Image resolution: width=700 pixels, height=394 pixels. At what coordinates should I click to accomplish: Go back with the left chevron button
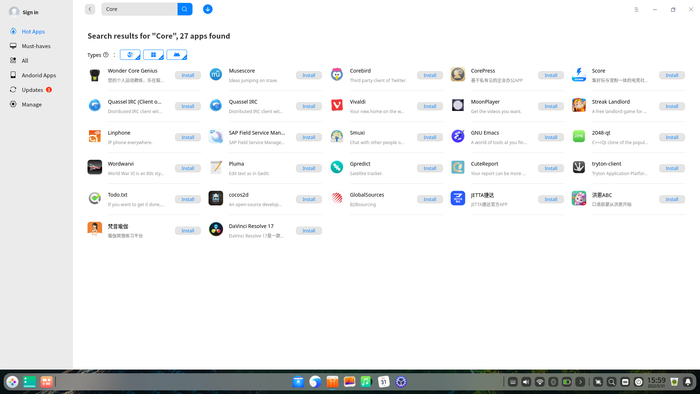tap(90, 9)
